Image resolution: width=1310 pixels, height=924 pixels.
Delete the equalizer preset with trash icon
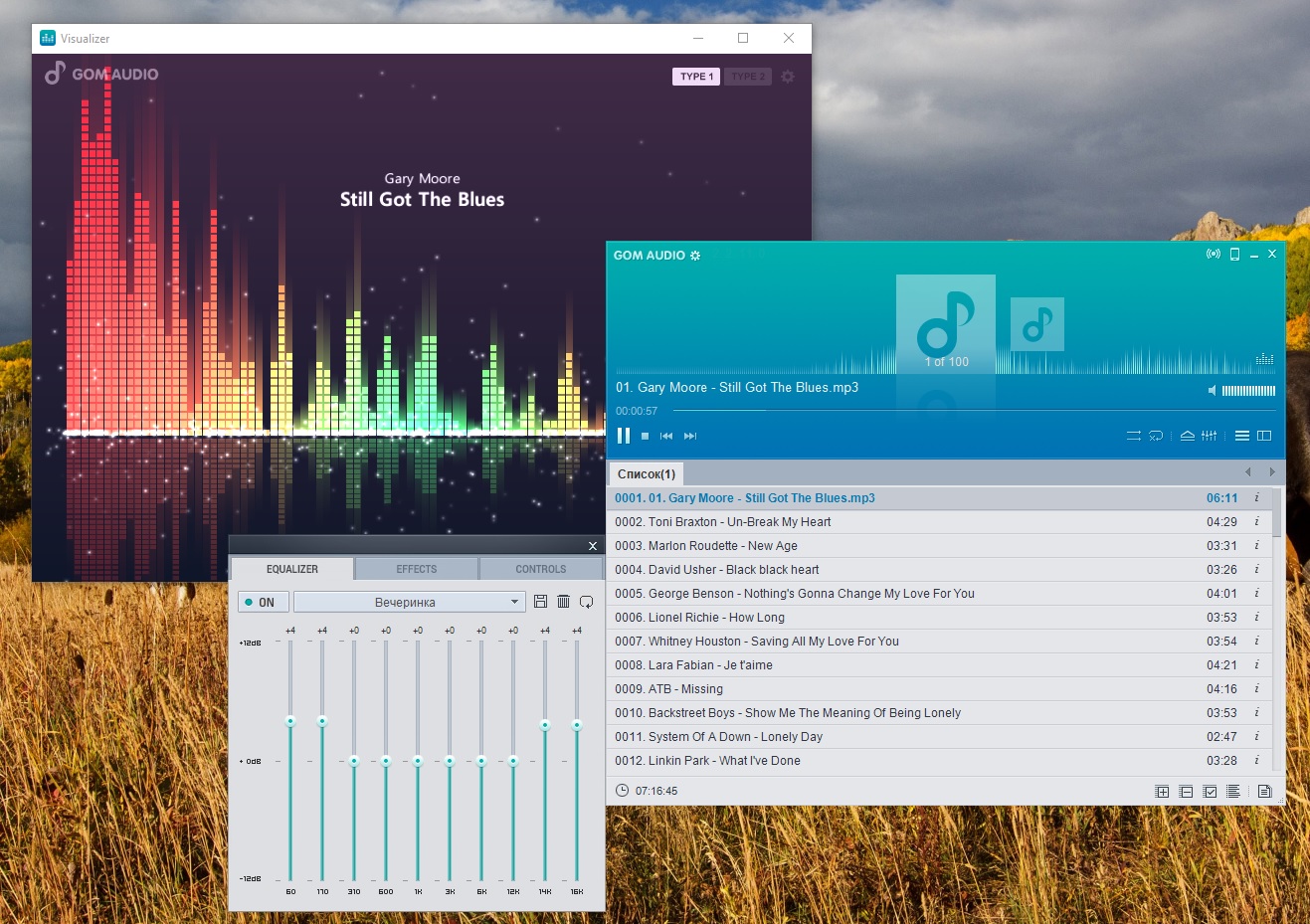click(563, 602)
